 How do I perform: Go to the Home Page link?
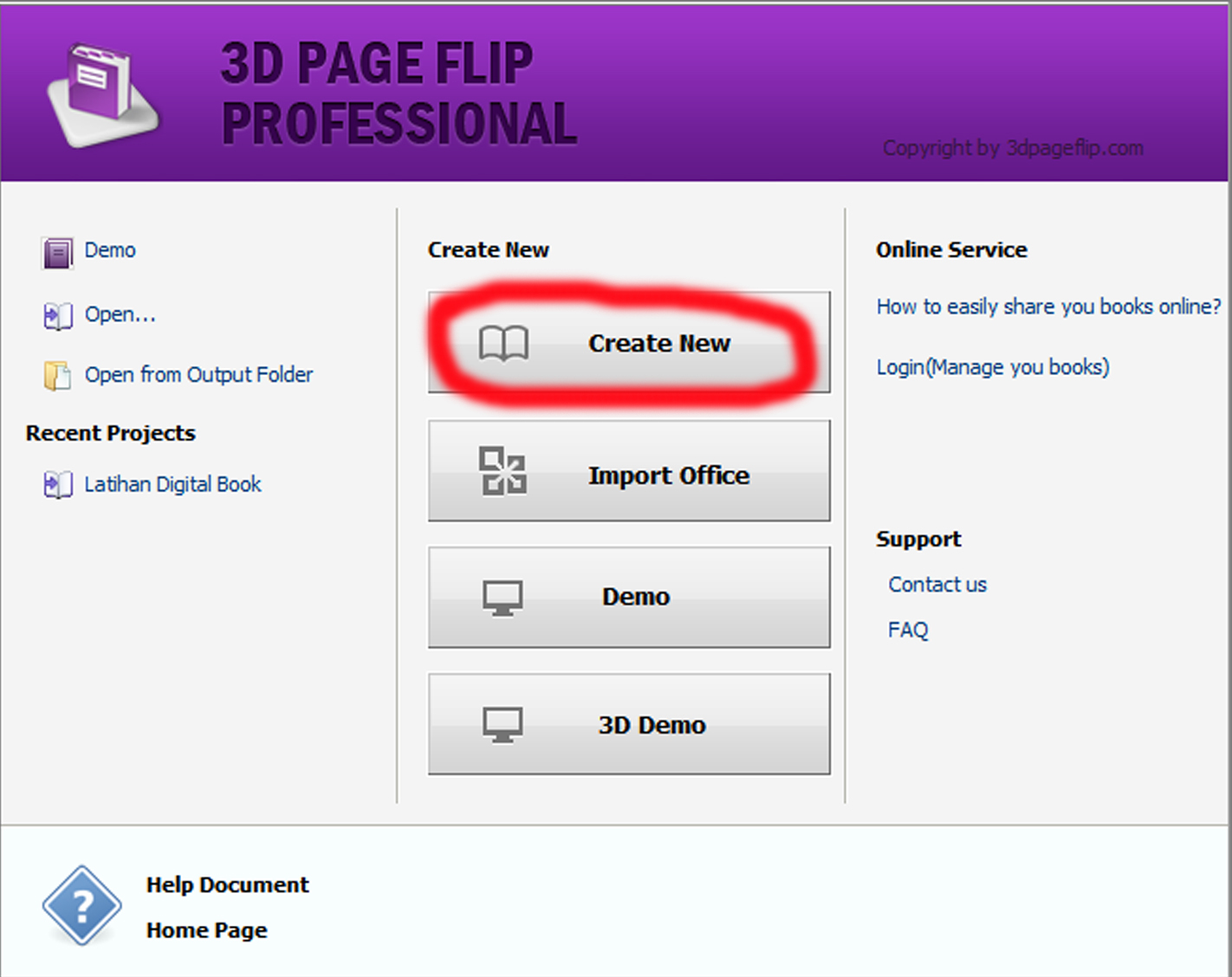pos(207,930)
